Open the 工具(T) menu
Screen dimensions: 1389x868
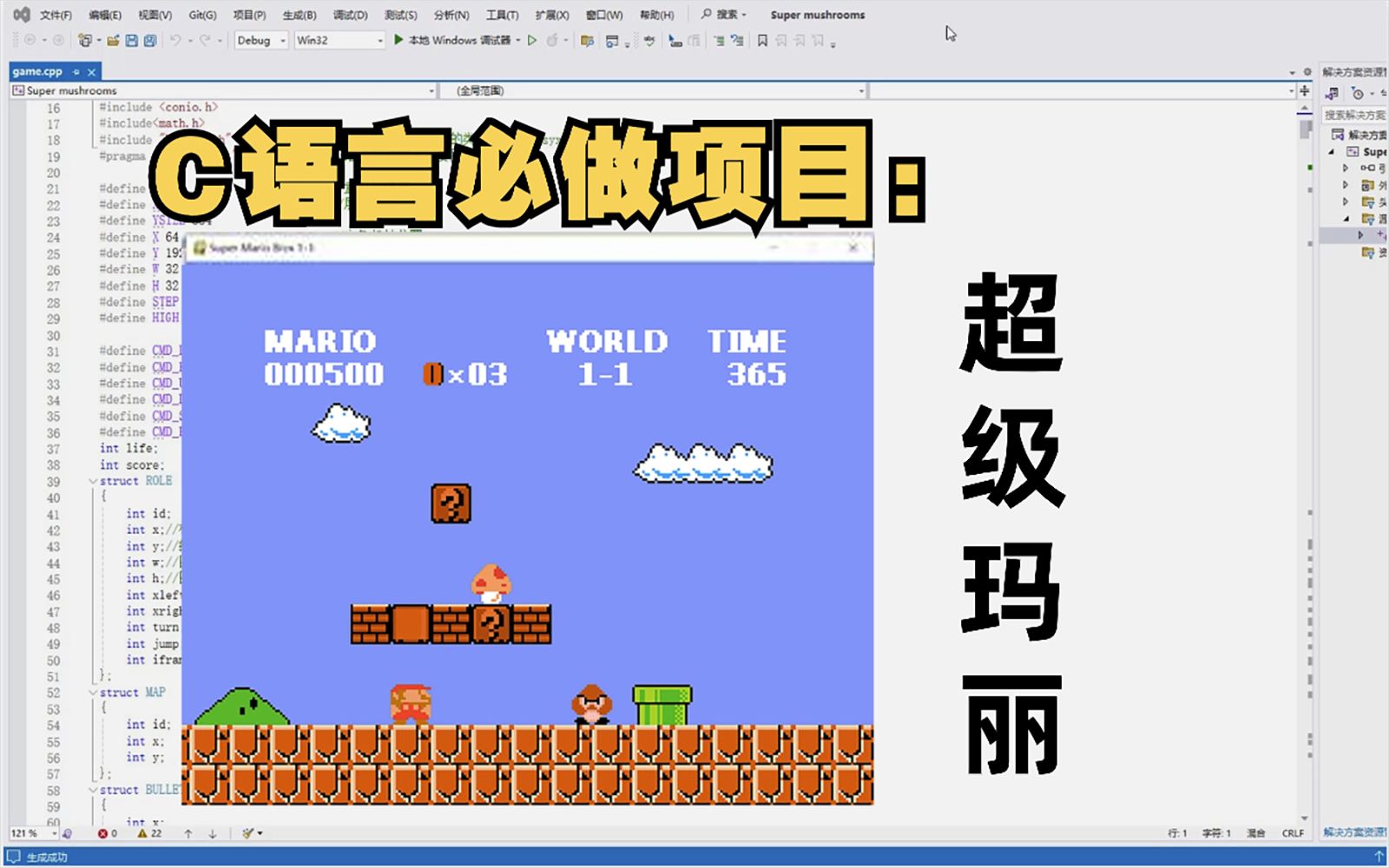coord(502,15)
